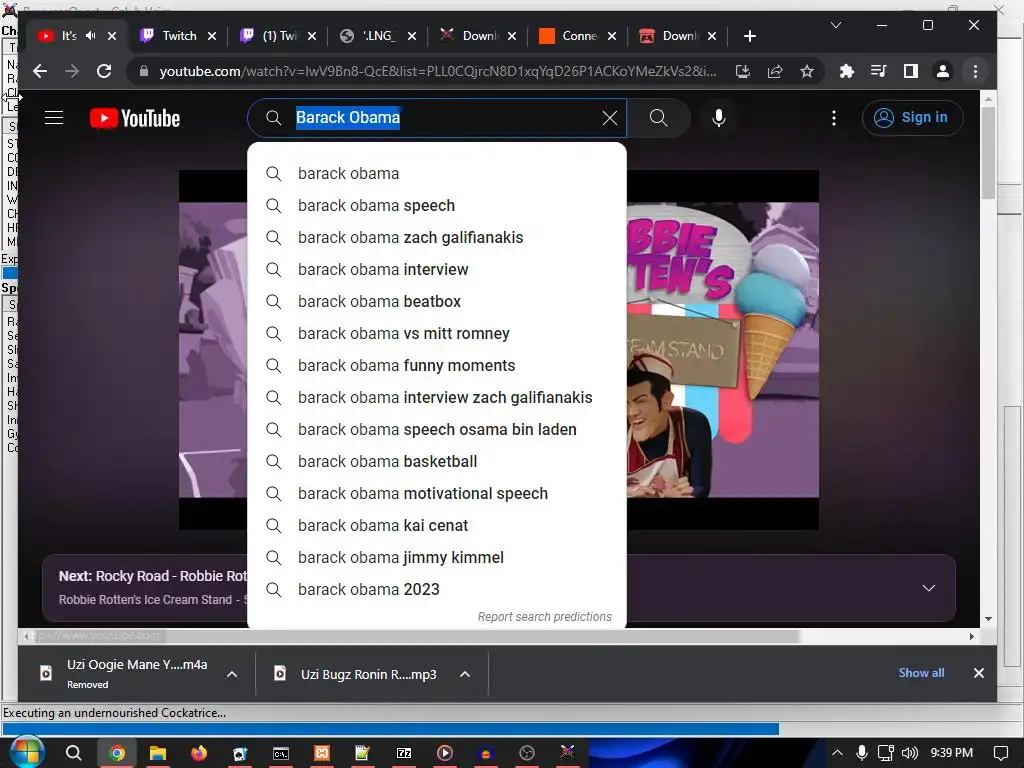The height and width of the screenshot is (768, 1024).
Task: Open Windows Start menu
Action: click(26, 753)
